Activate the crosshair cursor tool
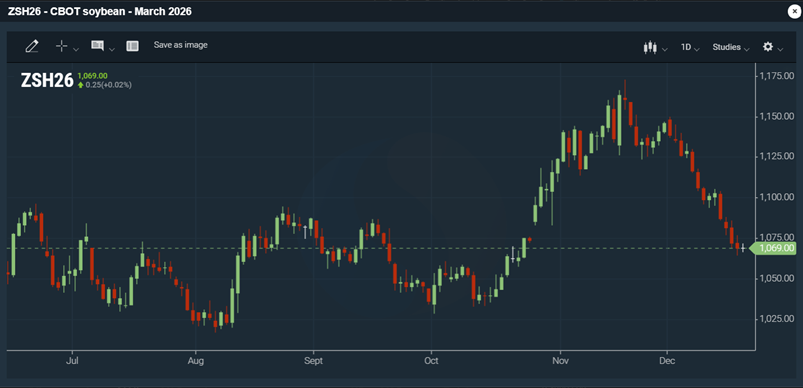This screenshot has width=803, height=388. [61, 46]
